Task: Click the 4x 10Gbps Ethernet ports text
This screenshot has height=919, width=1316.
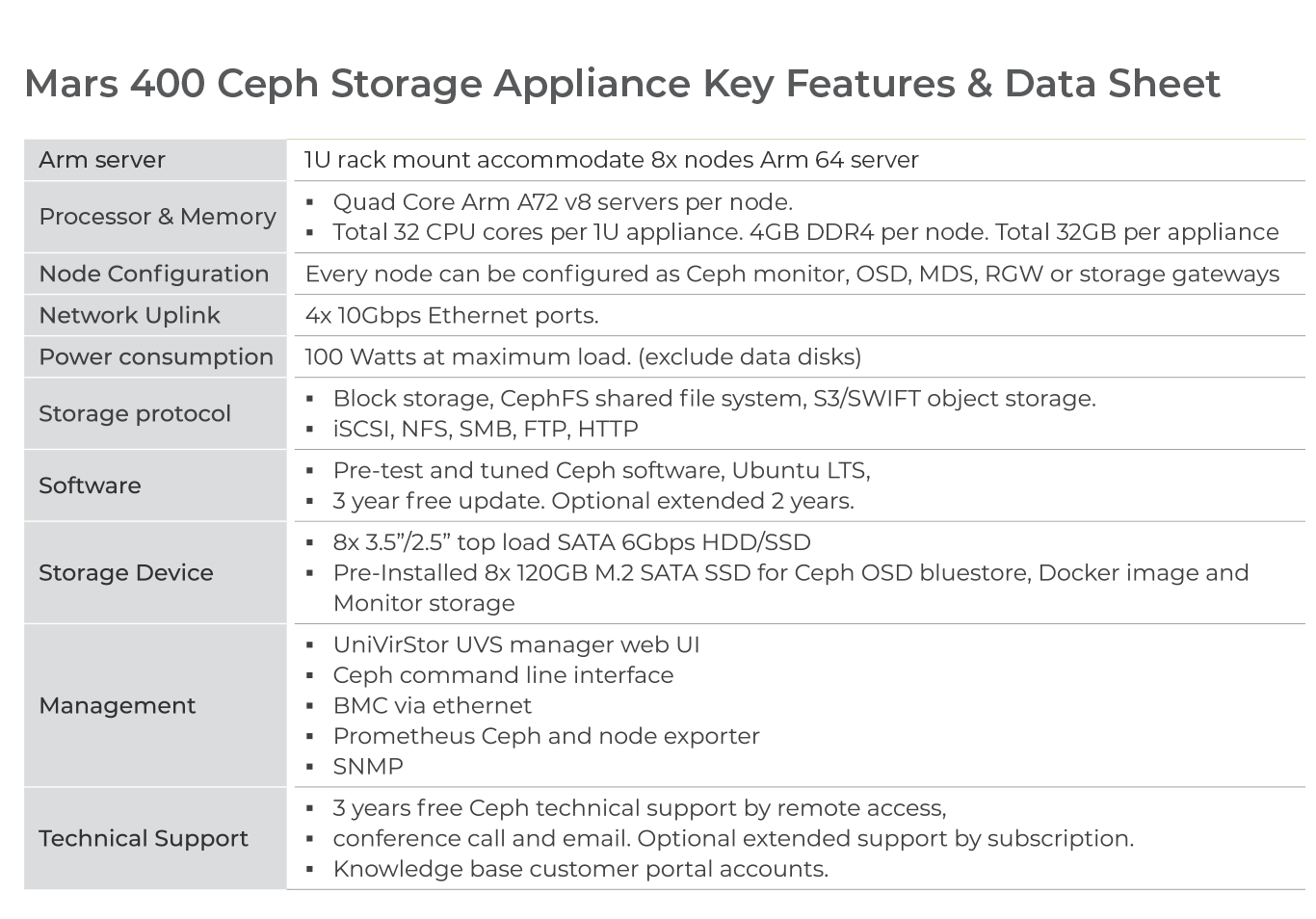Action: click(452, 315)
